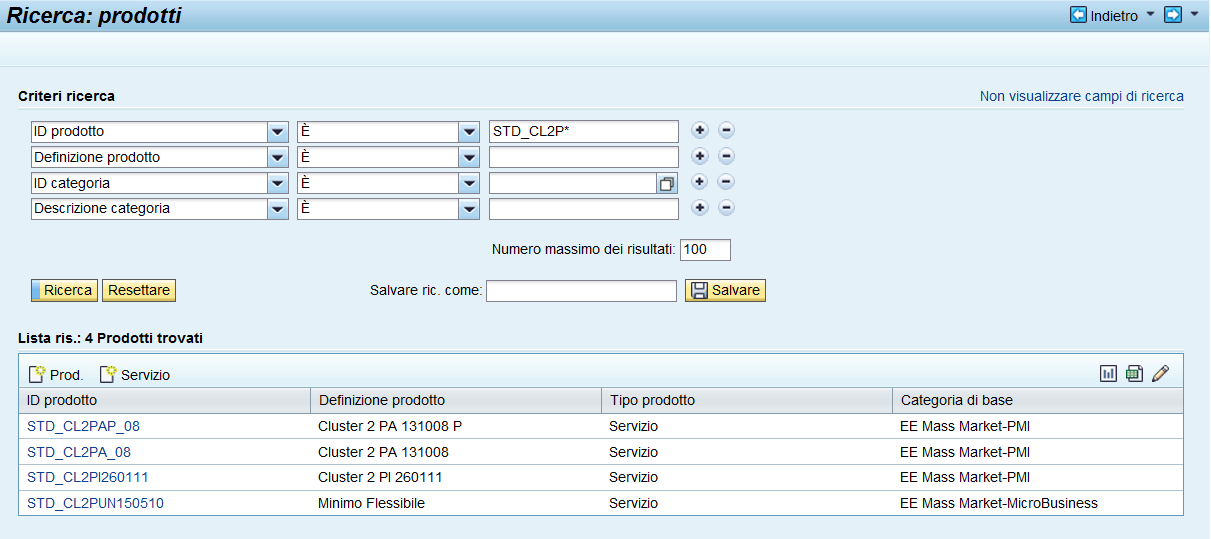1211x539 pixels.
Task: Click the Salvare button
Action: [x=725, y=290]
